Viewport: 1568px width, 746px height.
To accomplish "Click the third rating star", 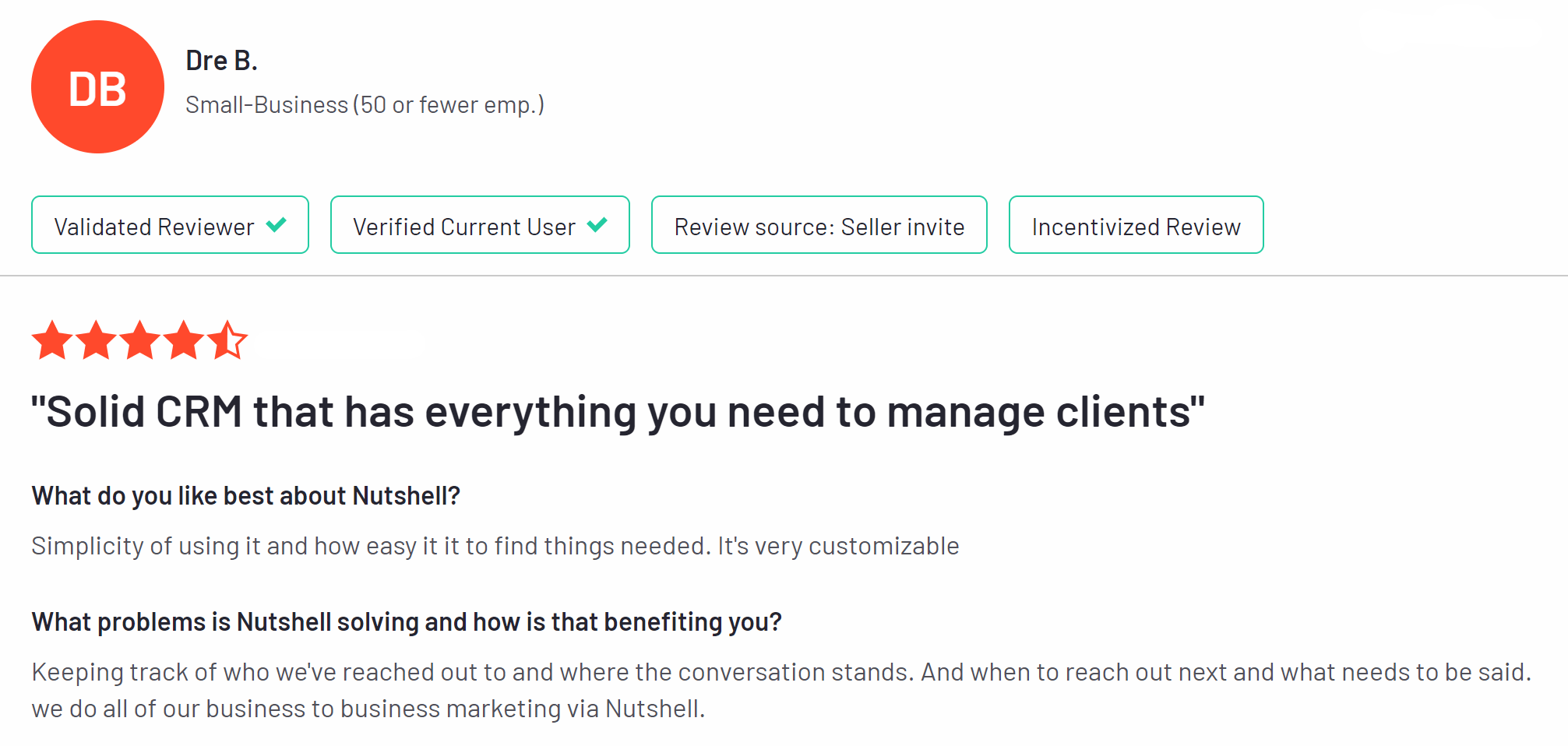I will click(139, 340).
